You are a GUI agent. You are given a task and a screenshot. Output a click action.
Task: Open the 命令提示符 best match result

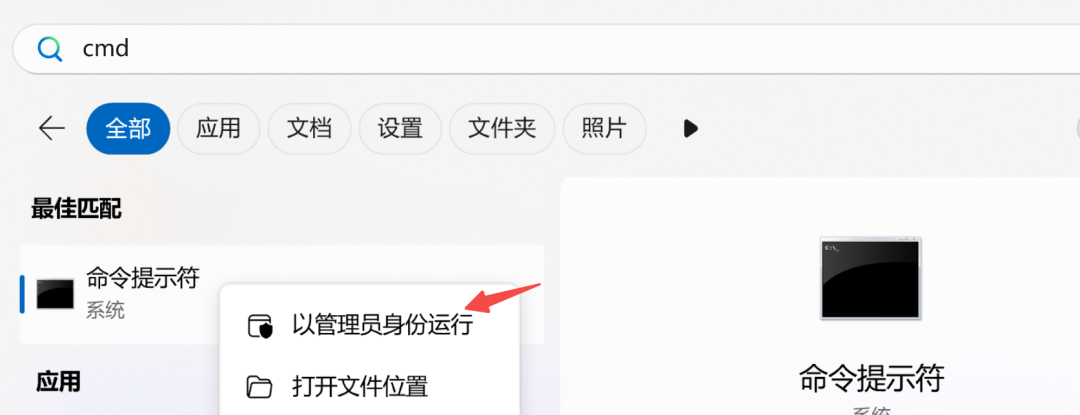pos(282,295)
